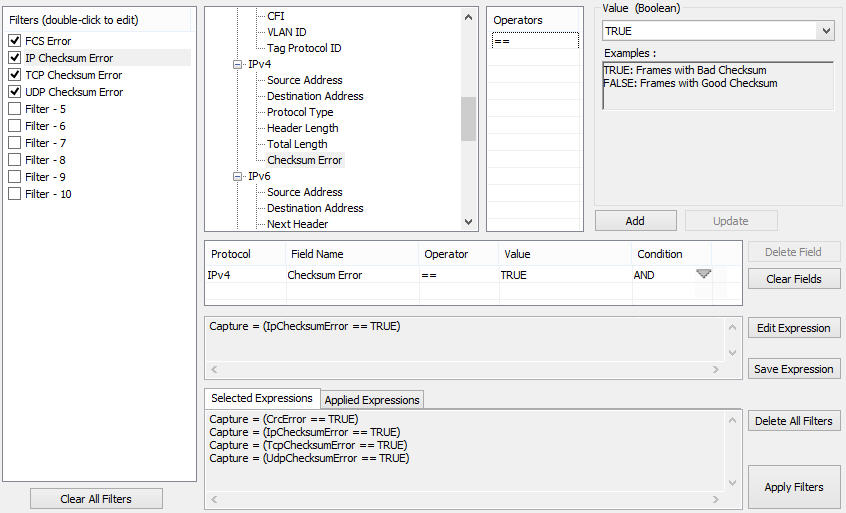Click the Field Name column header
This screenshot has height=513, width=846.
point(352,254)
